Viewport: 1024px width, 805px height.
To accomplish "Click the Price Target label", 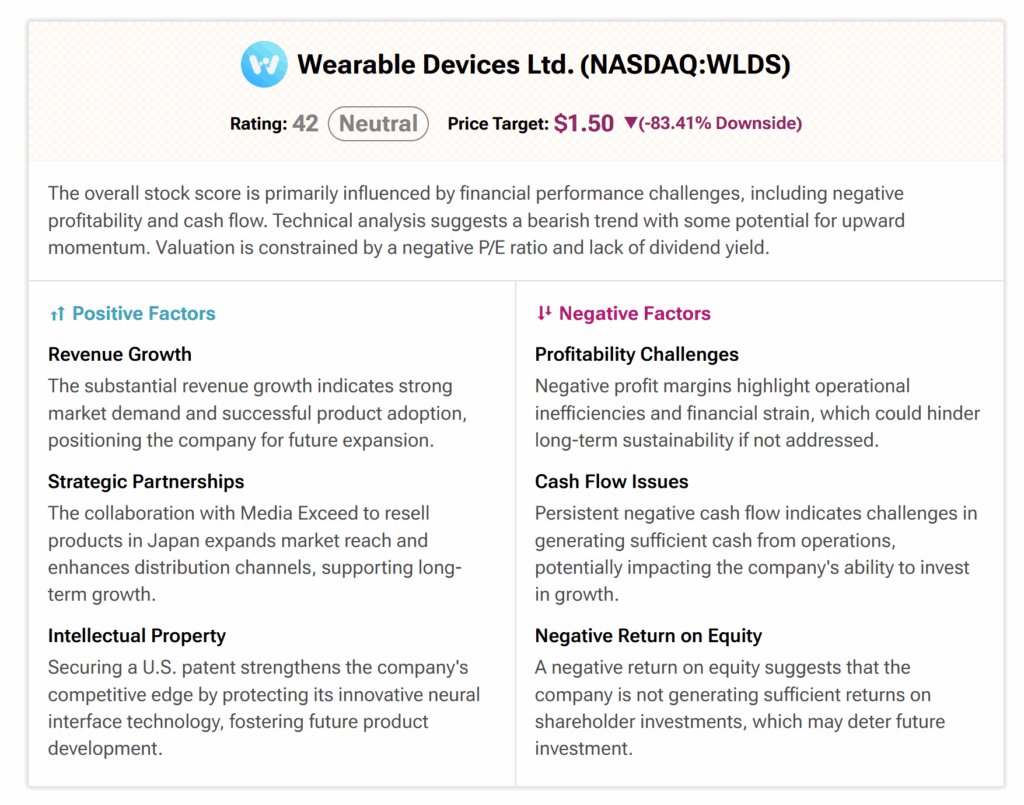I will tap(498, 124).
